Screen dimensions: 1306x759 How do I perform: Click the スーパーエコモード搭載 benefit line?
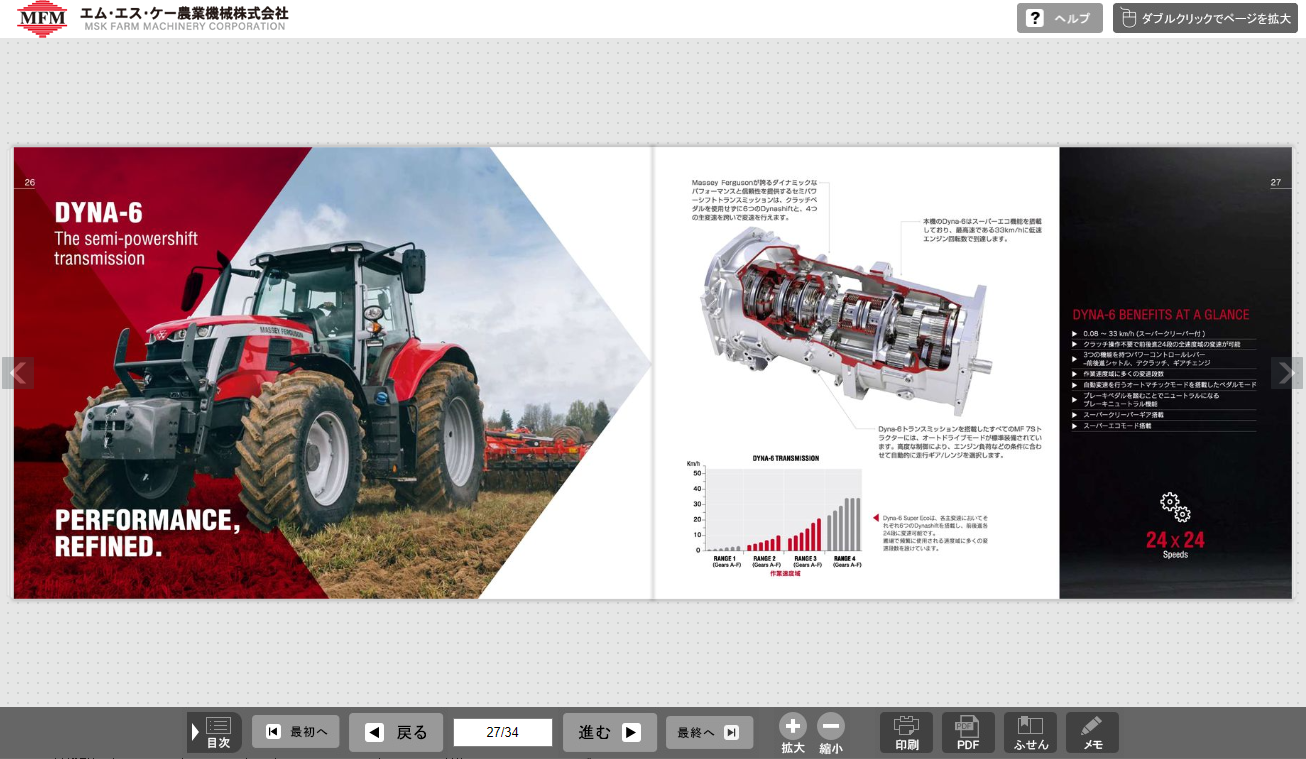1116,426
